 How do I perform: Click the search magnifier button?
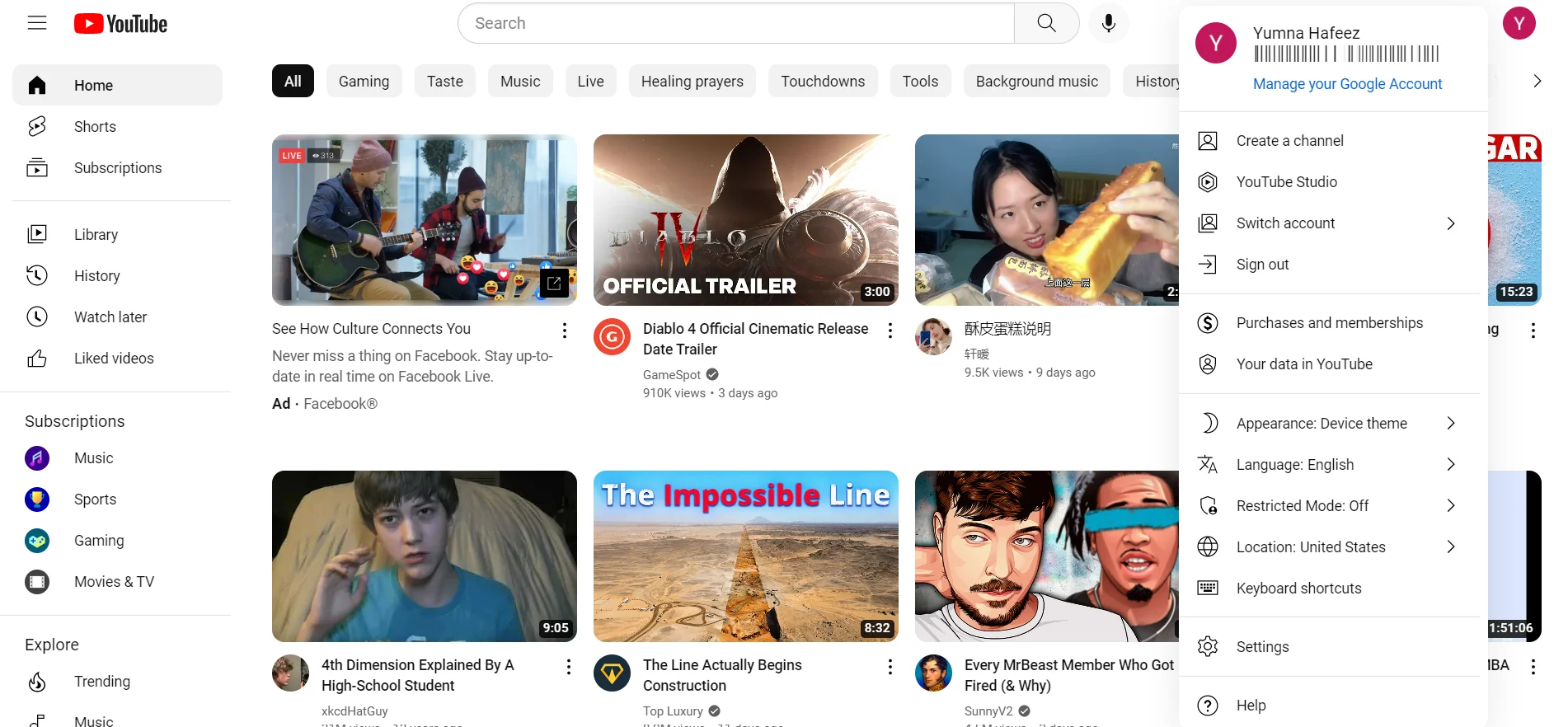1046,23
